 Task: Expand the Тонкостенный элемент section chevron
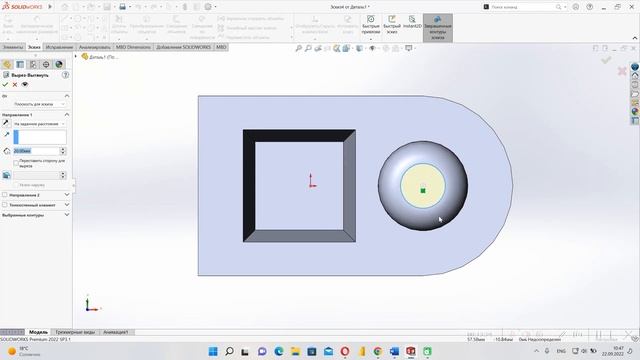67,205
